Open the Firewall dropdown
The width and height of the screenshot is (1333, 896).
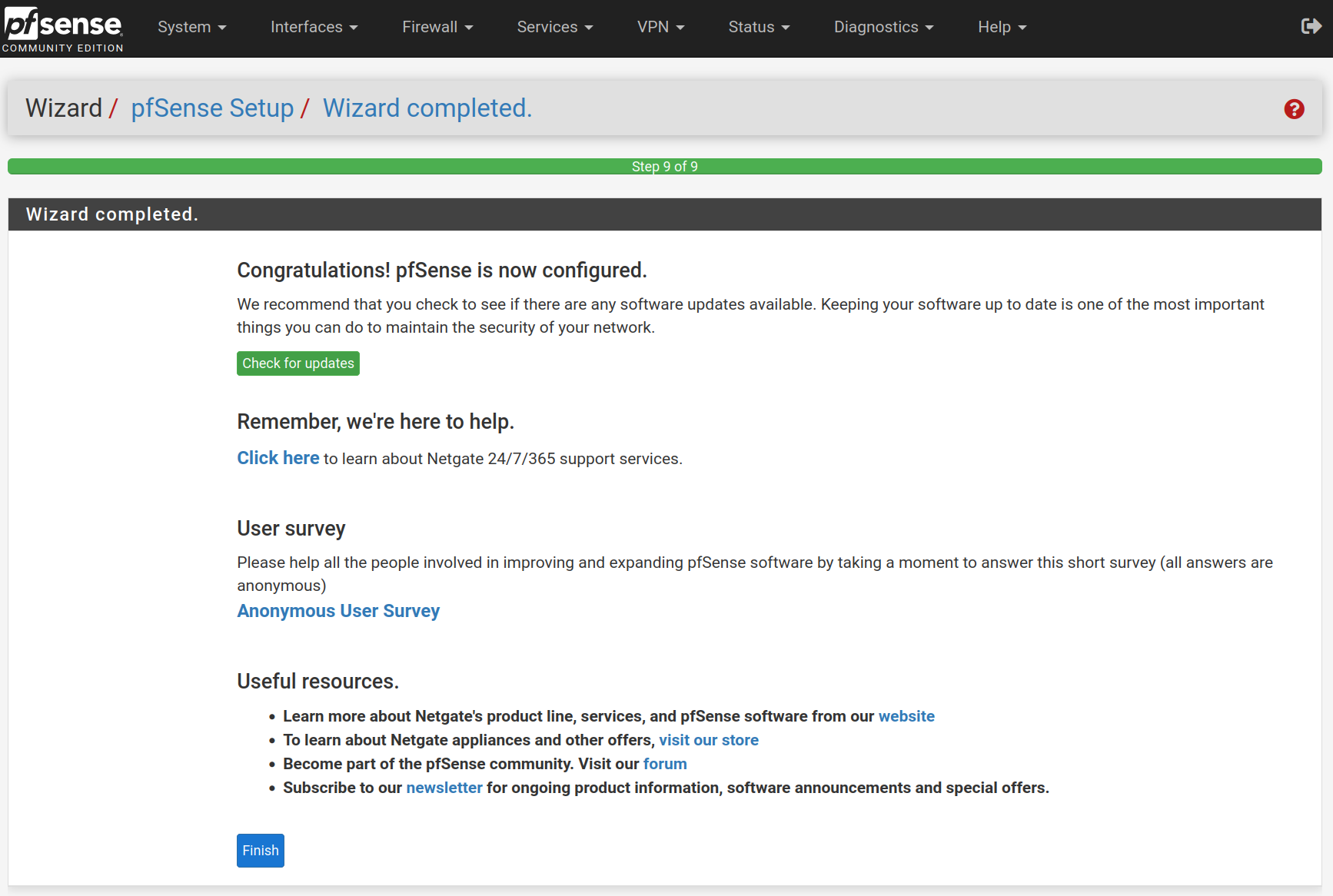[437, 27]
